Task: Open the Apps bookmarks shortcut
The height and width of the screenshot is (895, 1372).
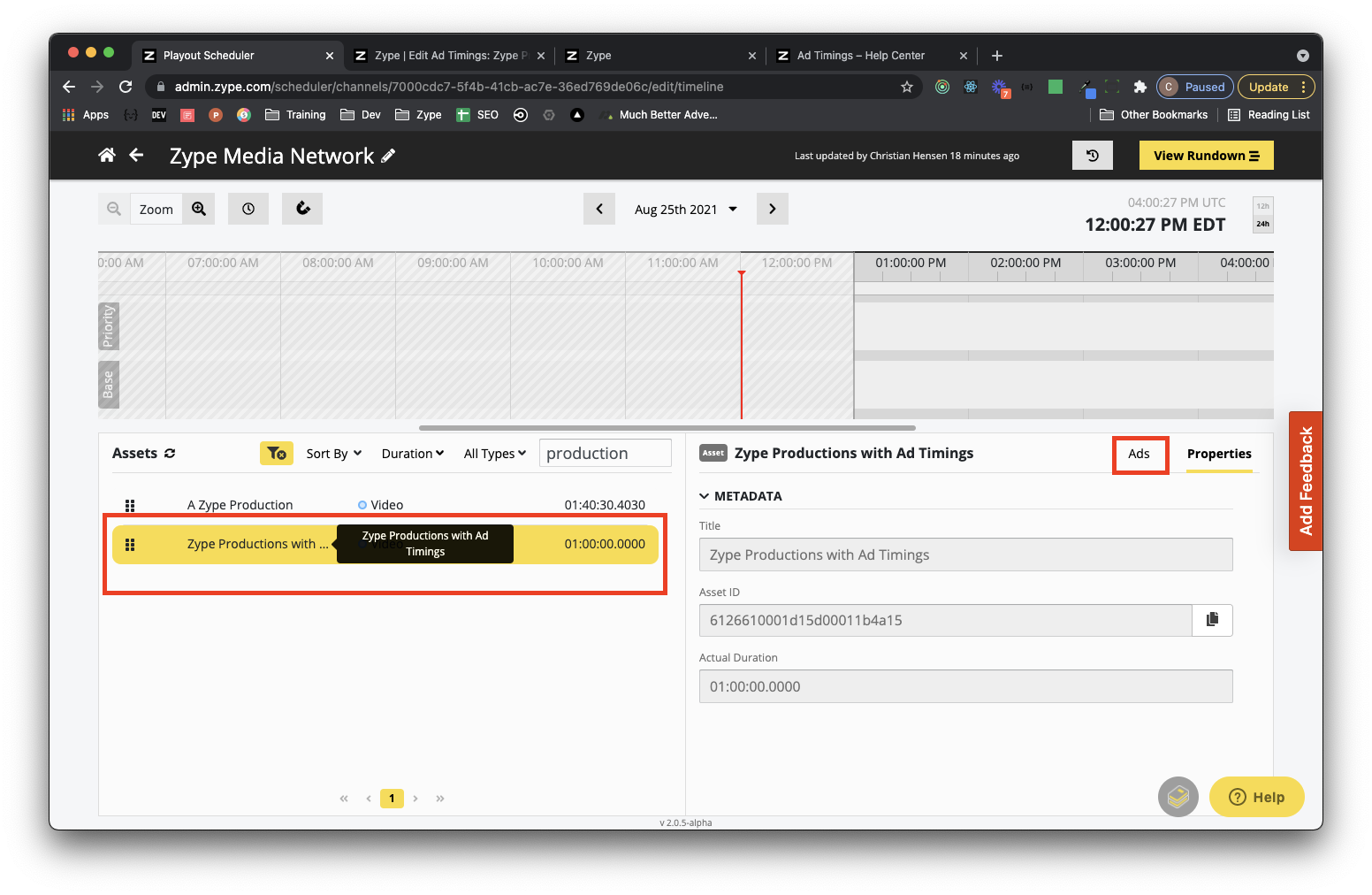Action: click(86, 115)
